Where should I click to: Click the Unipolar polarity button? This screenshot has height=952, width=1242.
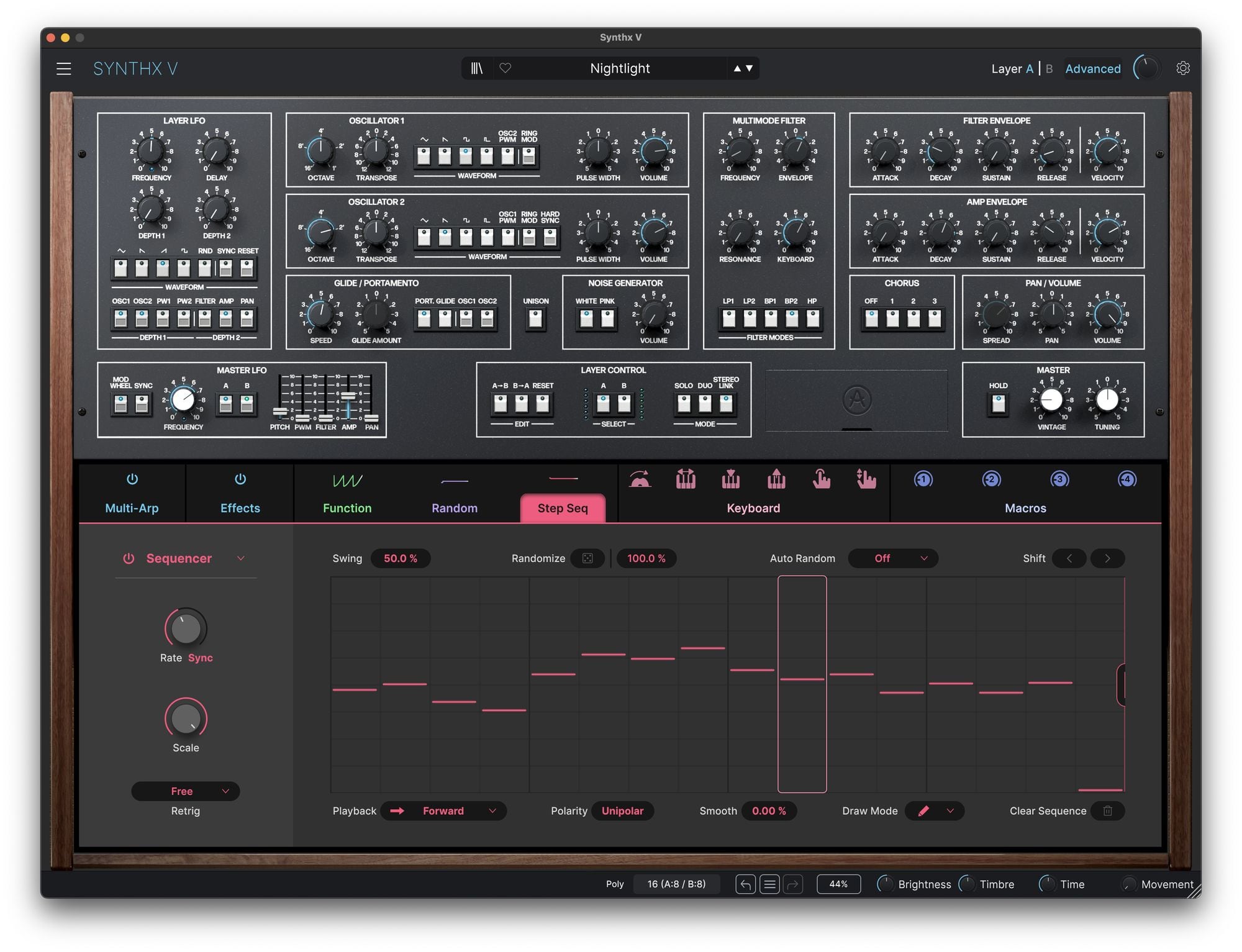(622, 811)
